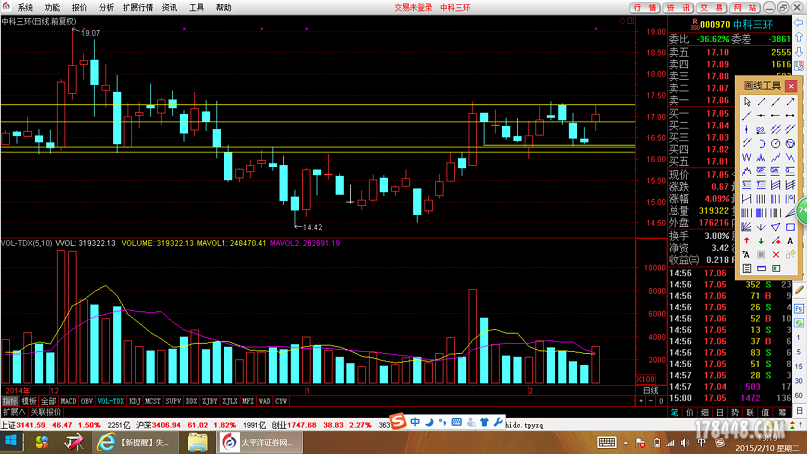Screen dimensions: 807x454
Task: Open the 工具 menu
Action: tap(196, 7)
